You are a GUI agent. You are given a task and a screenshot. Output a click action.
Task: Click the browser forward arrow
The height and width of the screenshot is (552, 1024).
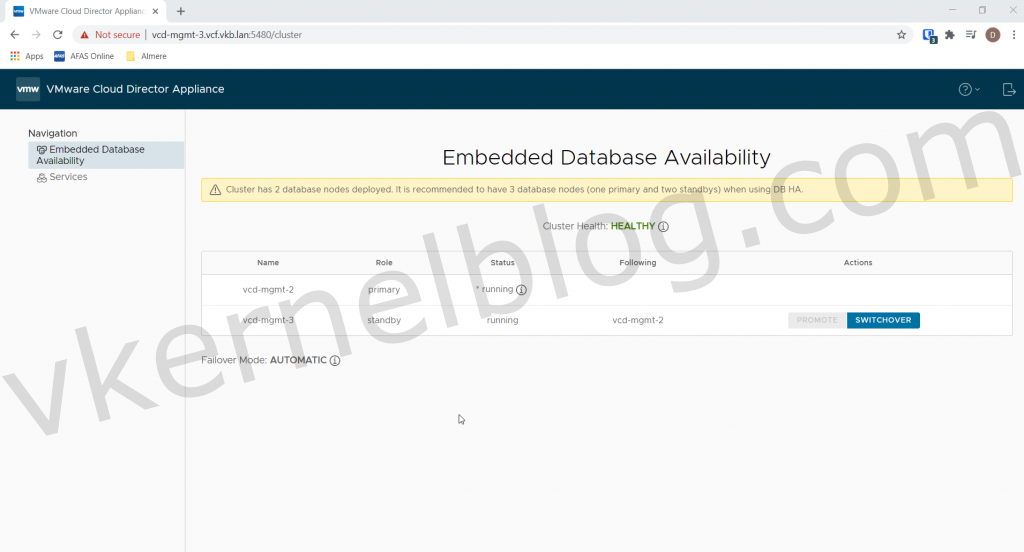pyautogui.click(x=36, y=35)
